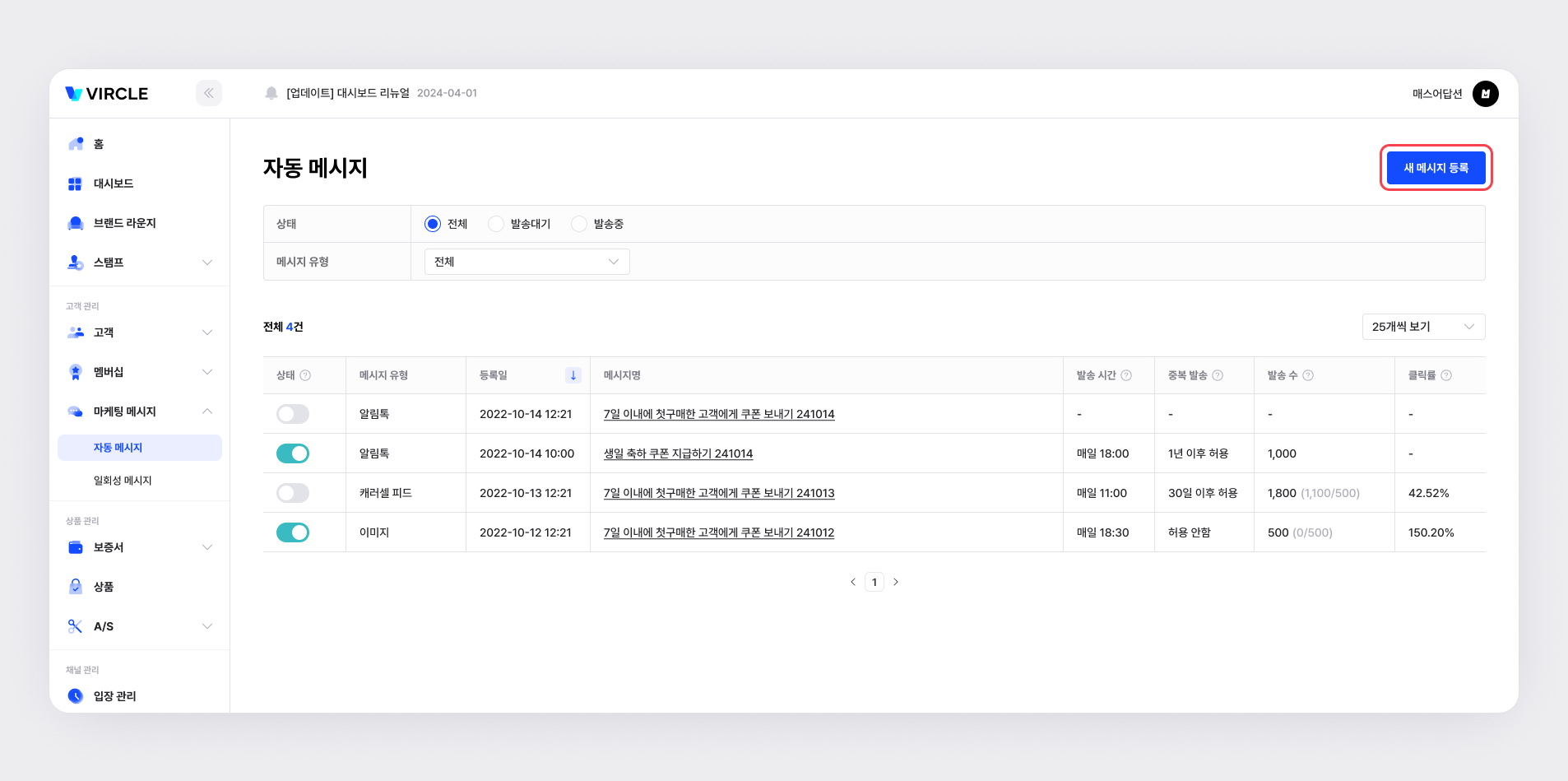Click the A/S scissors icon
The width and height of the screenshot is (1568, 781).
pos(76,626)
